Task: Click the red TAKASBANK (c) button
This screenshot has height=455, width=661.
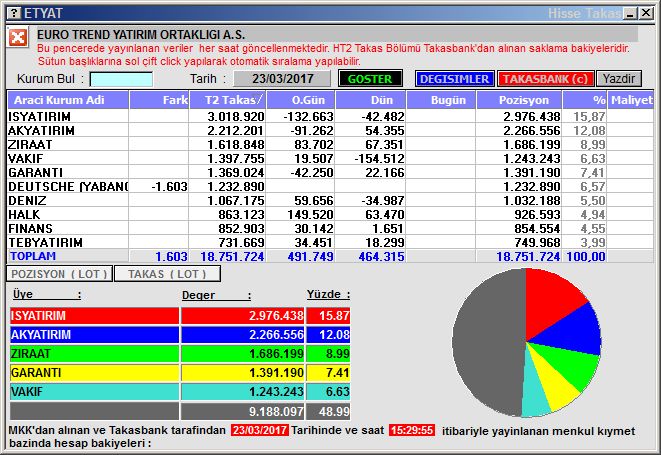Action: coord(545,78)
